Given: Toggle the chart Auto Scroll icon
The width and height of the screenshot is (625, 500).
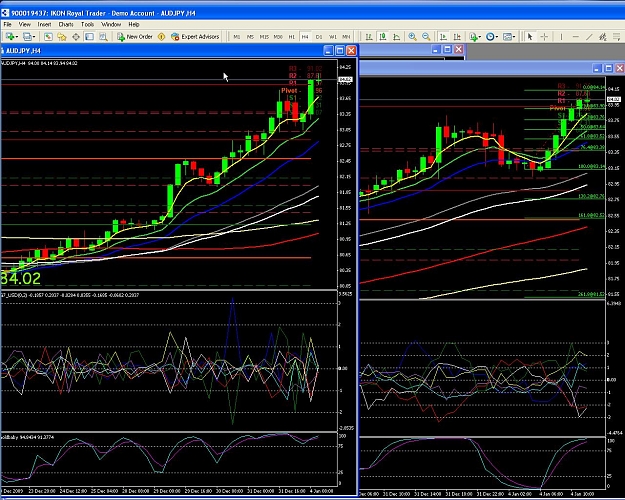Looking at the screenshot, I should (443, 37).
